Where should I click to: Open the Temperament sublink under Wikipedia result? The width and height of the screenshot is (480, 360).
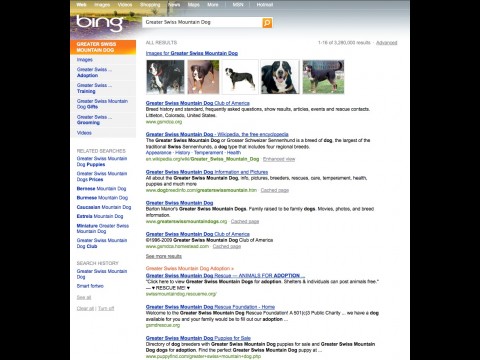(x=208, y=153)
